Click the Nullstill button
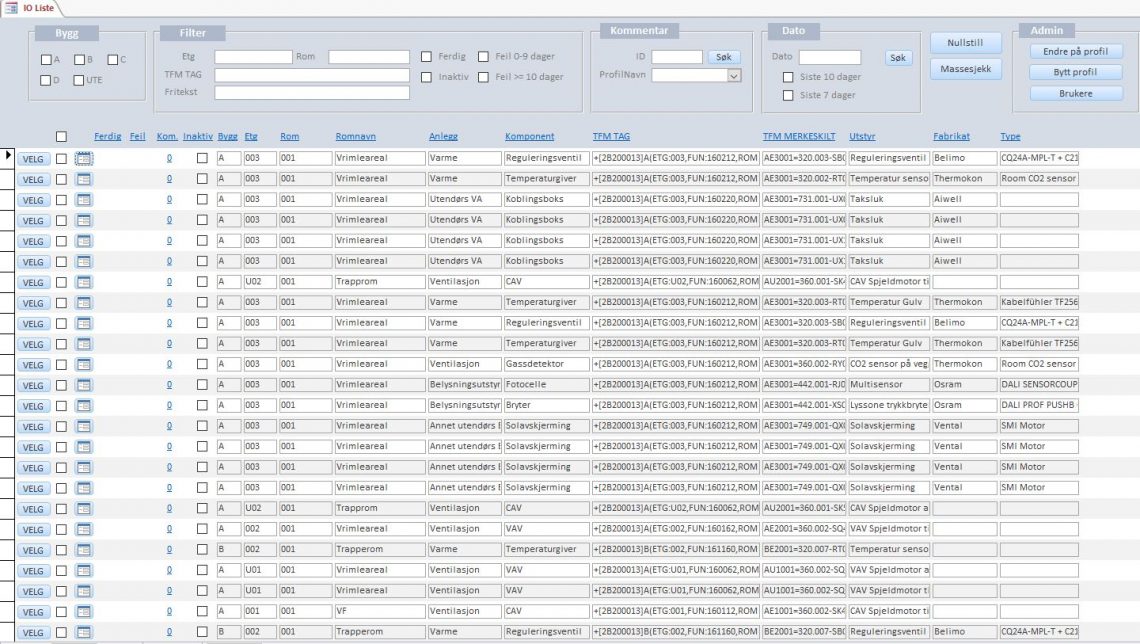Viewport: 1140px width, 644px height. point(965,43)
